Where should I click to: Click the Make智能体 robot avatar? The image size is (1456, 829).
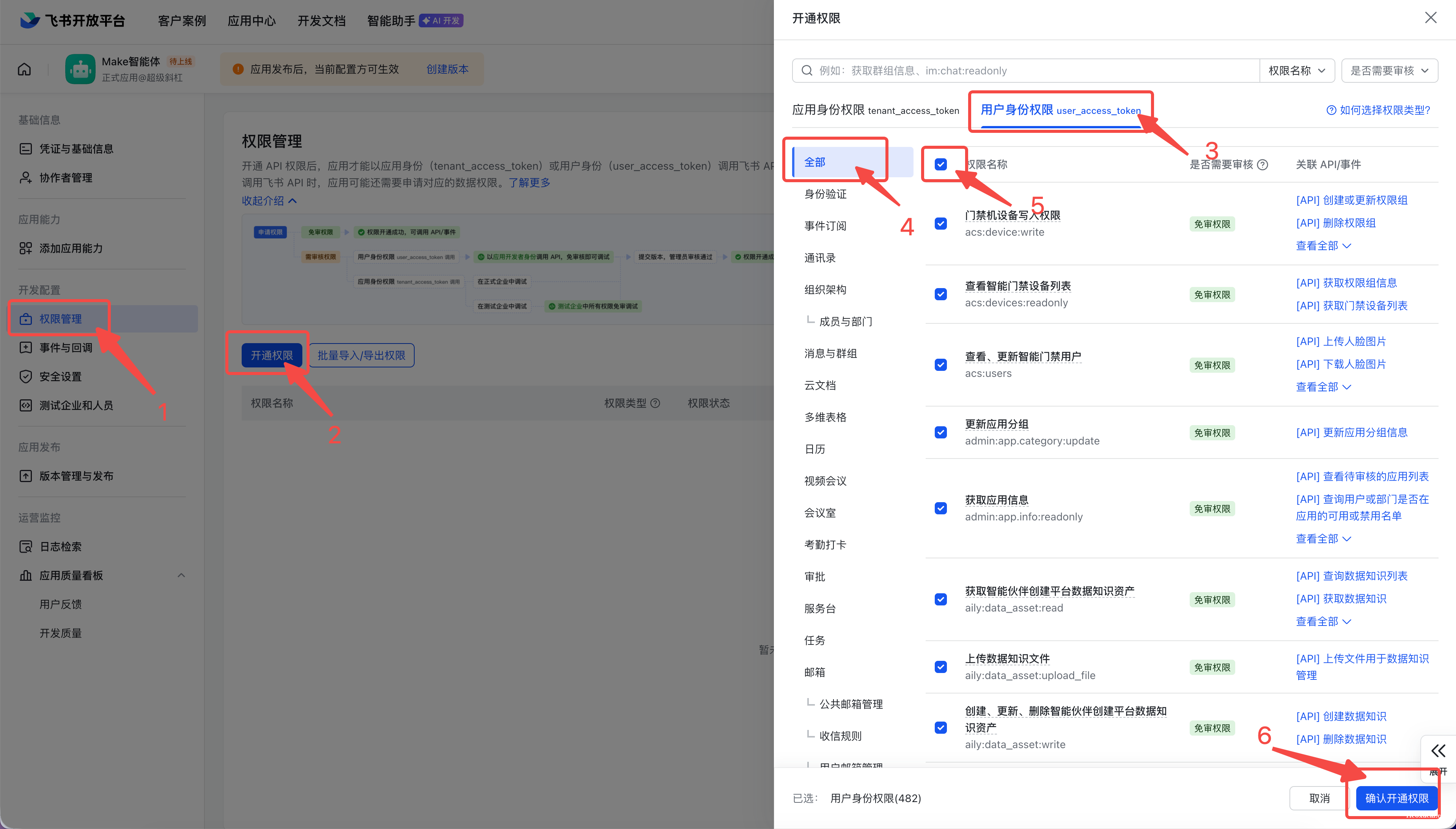coord(80,68)
